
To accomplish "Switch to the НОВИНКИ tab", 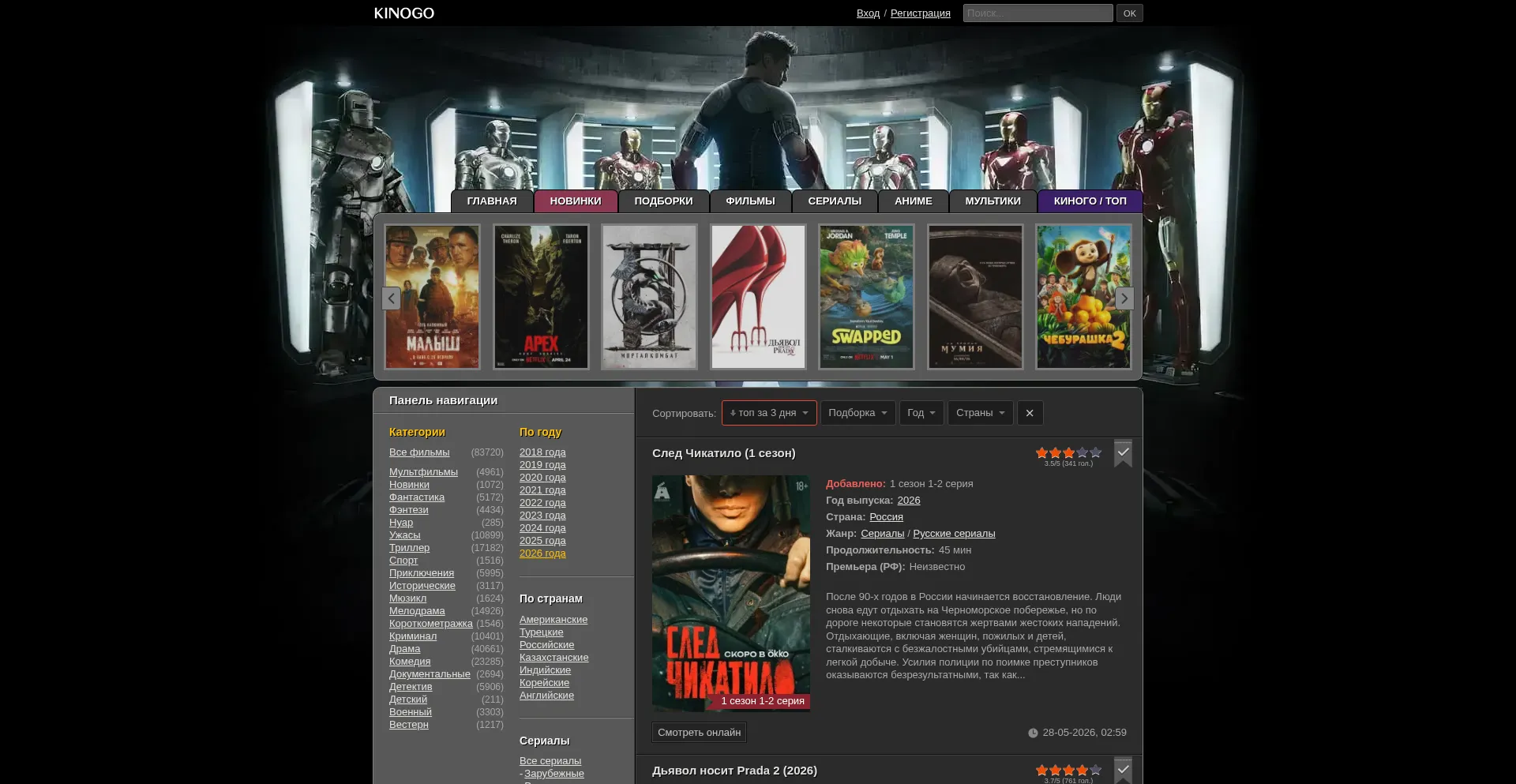I will pyautogui.click(x=576, y=201).
